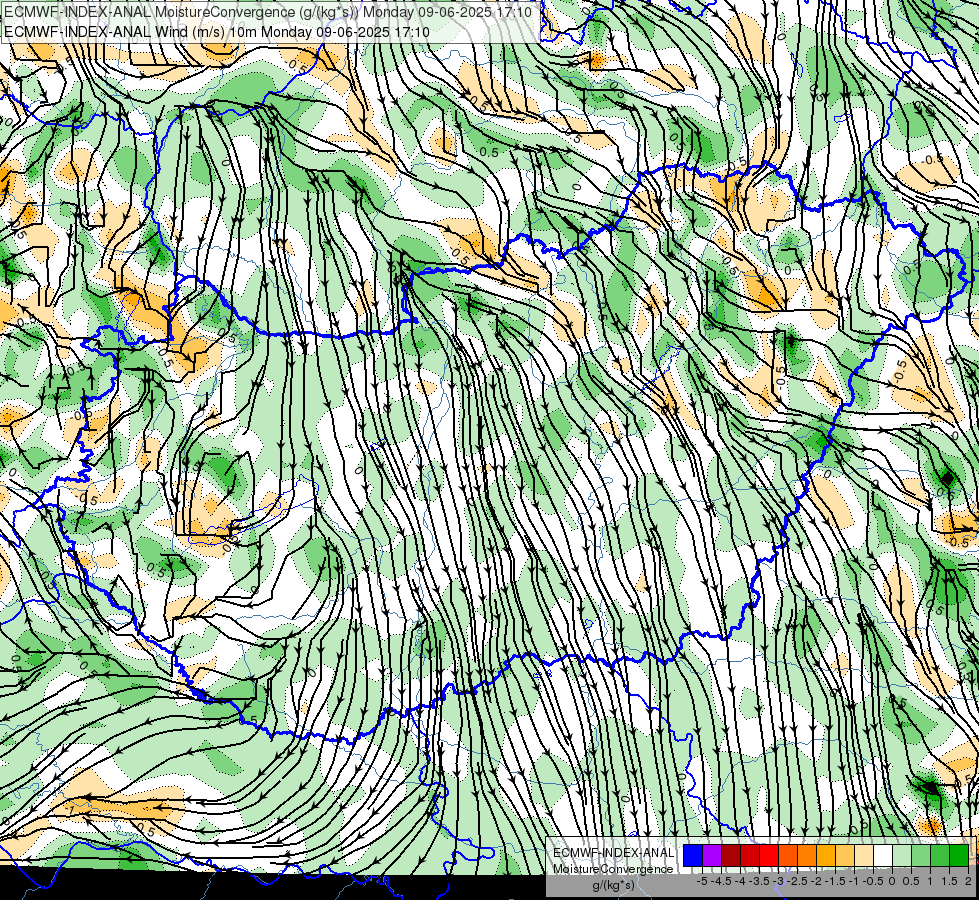The width and height of the screenshot is (979, 900).
Task: Click the title line 'ECMWF-INDEX-ANAL Wind (m/s) 10m'
Action: tap(129, 31)
